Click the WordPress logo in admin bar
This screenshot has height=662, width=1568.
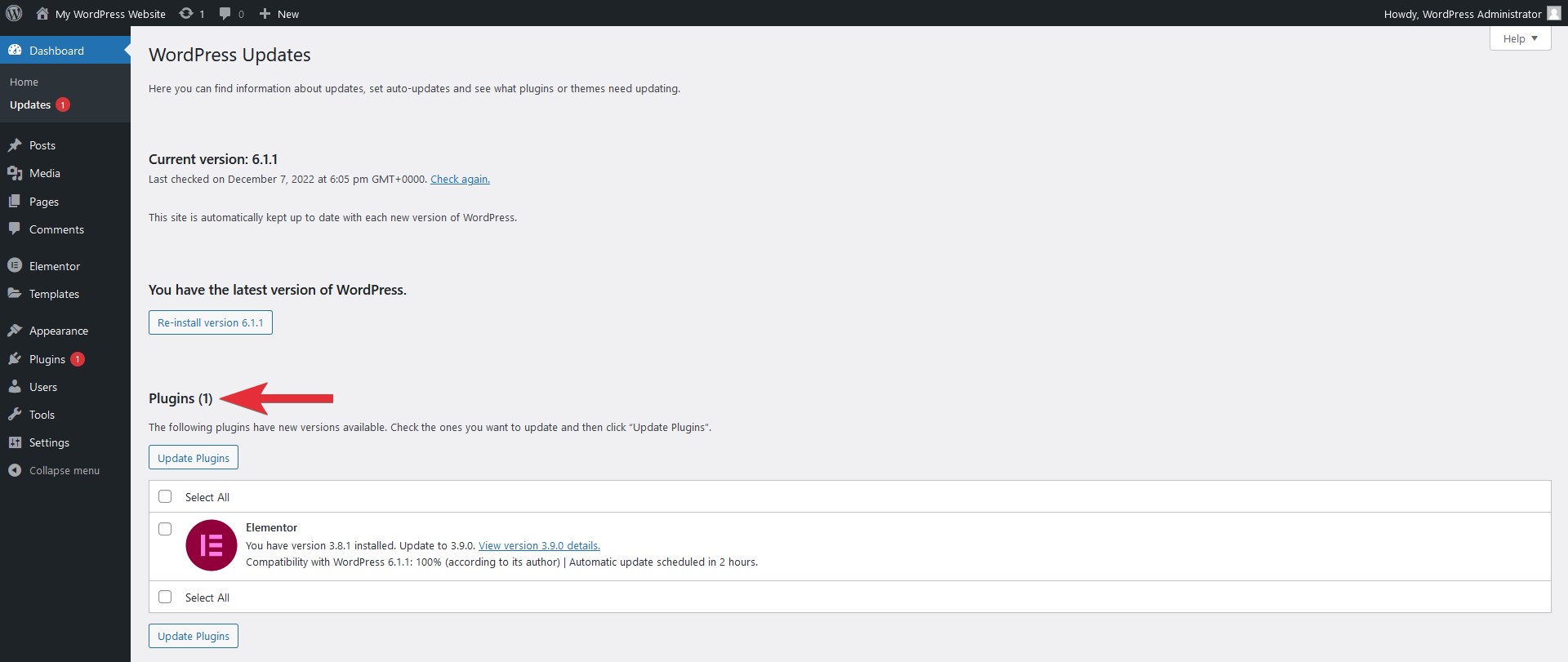point(14,13)
